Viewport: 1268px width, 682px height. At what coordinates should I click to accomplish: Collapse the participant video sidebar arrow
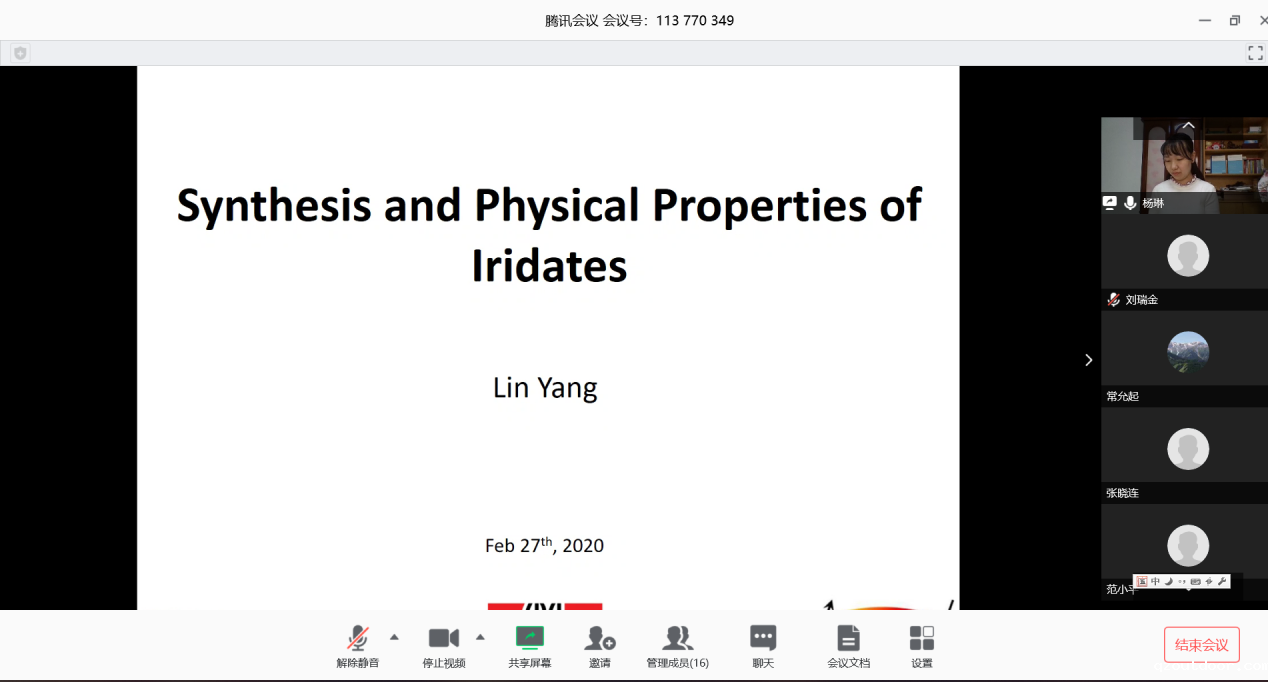[x=1089, y=360]
